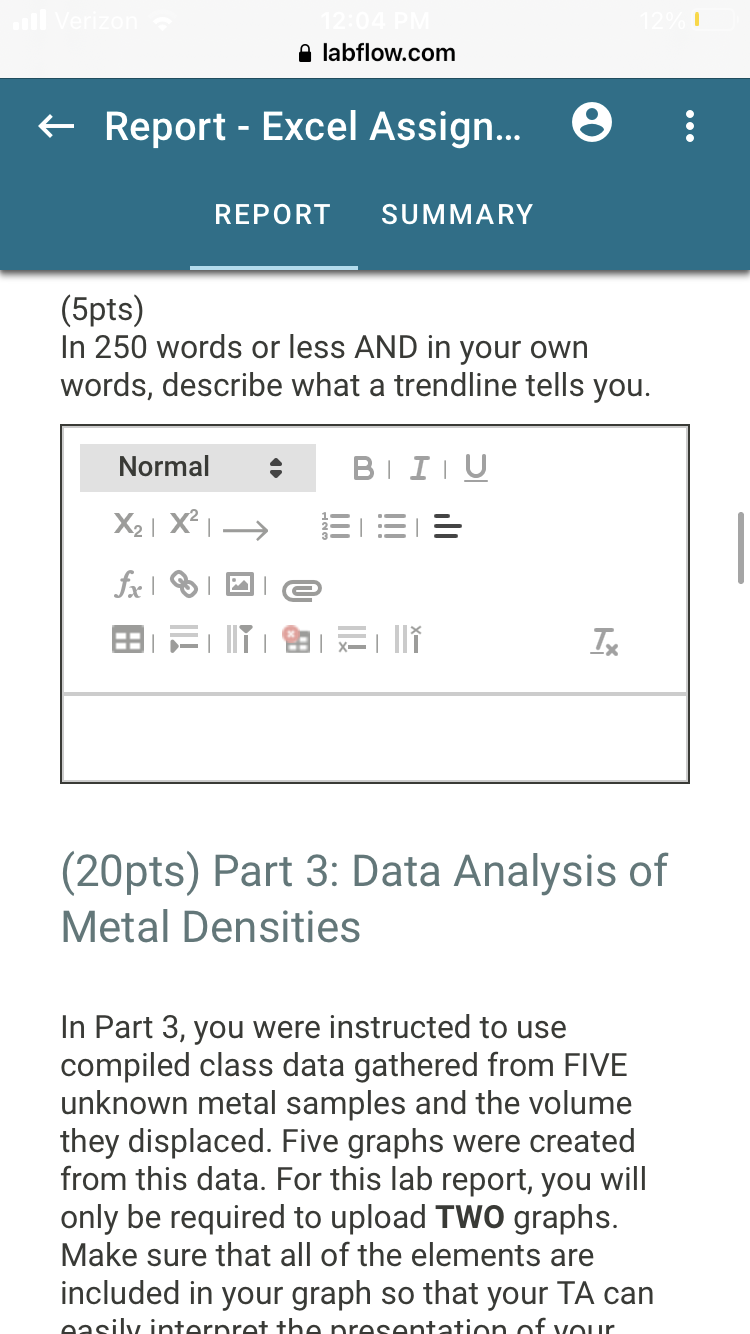Toggle bold formatting in the editor
750x1334 pixels.
tap(365, 468)
